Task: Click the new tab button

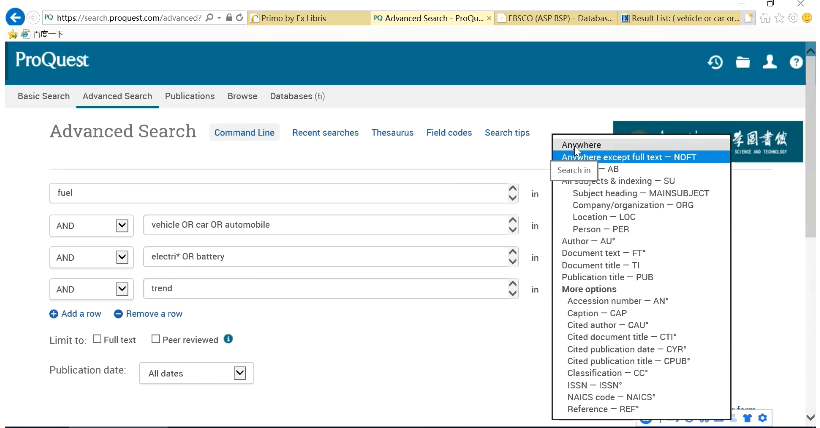Action: [x=748, y=18]
